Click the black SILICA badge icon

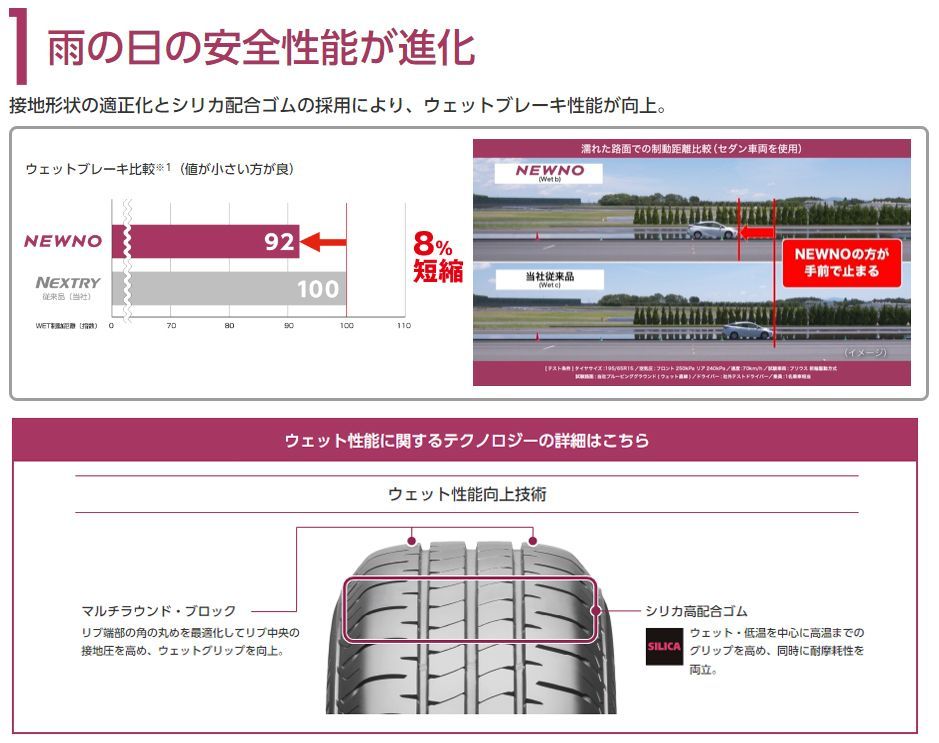point(664,646)
